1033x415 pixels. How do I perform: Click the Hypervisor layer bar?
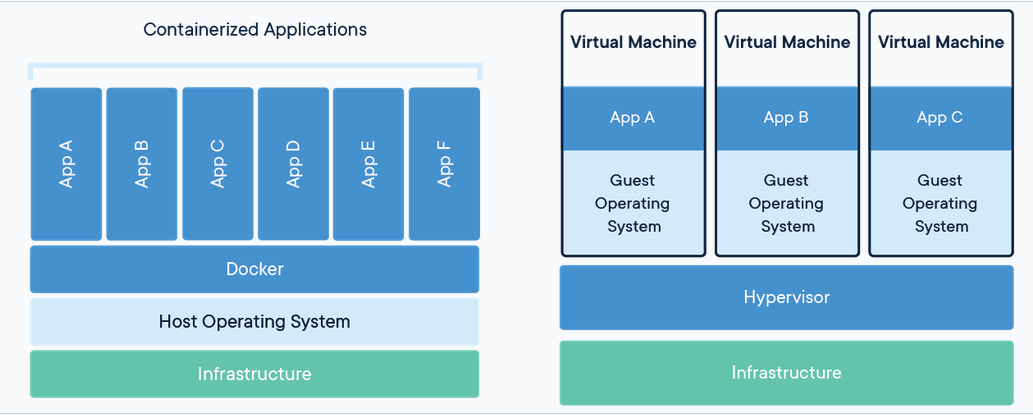[x=787, y=297]
